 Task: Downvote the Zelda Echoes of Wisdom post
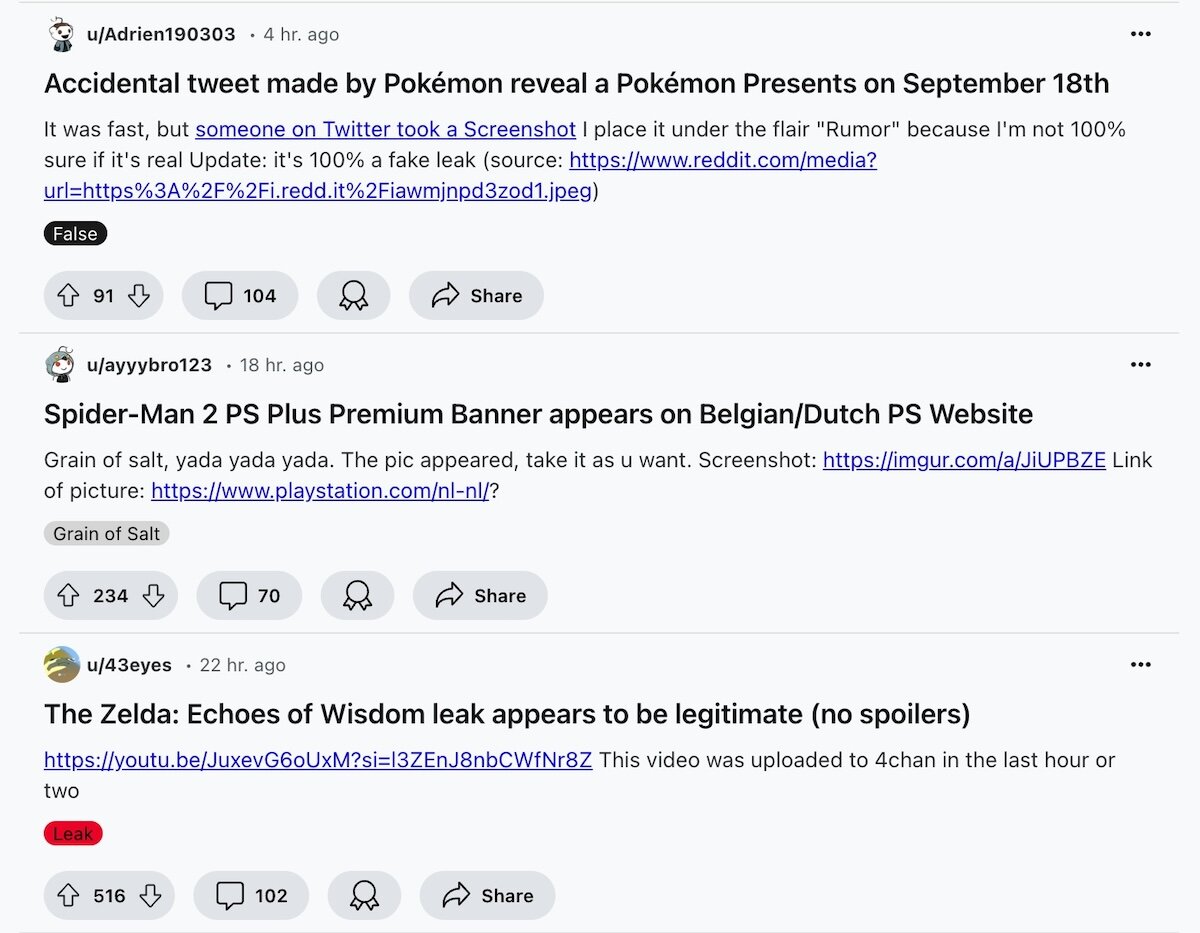[x=150, y=896]
